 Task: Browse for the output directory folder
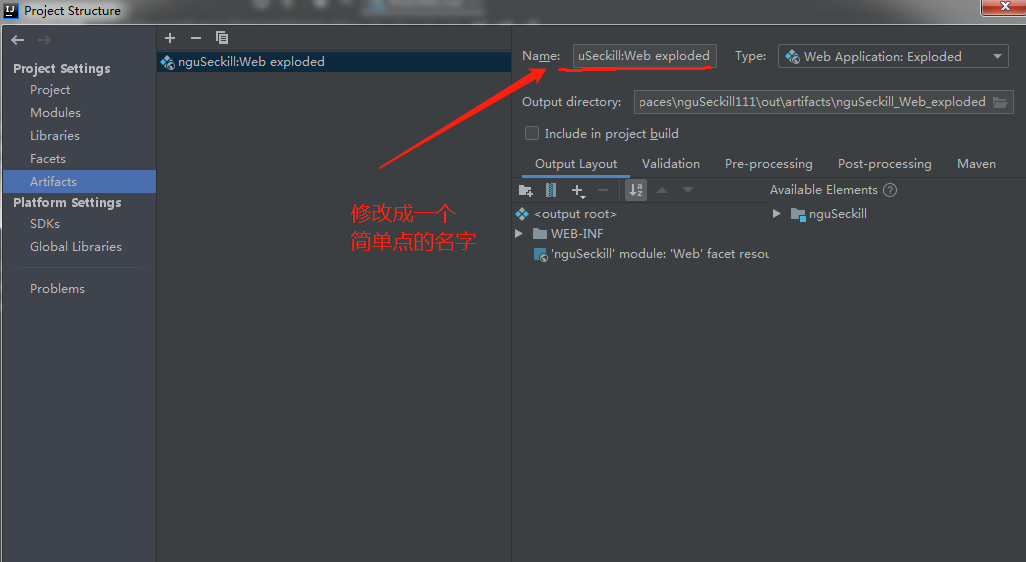coord(1000,102)
